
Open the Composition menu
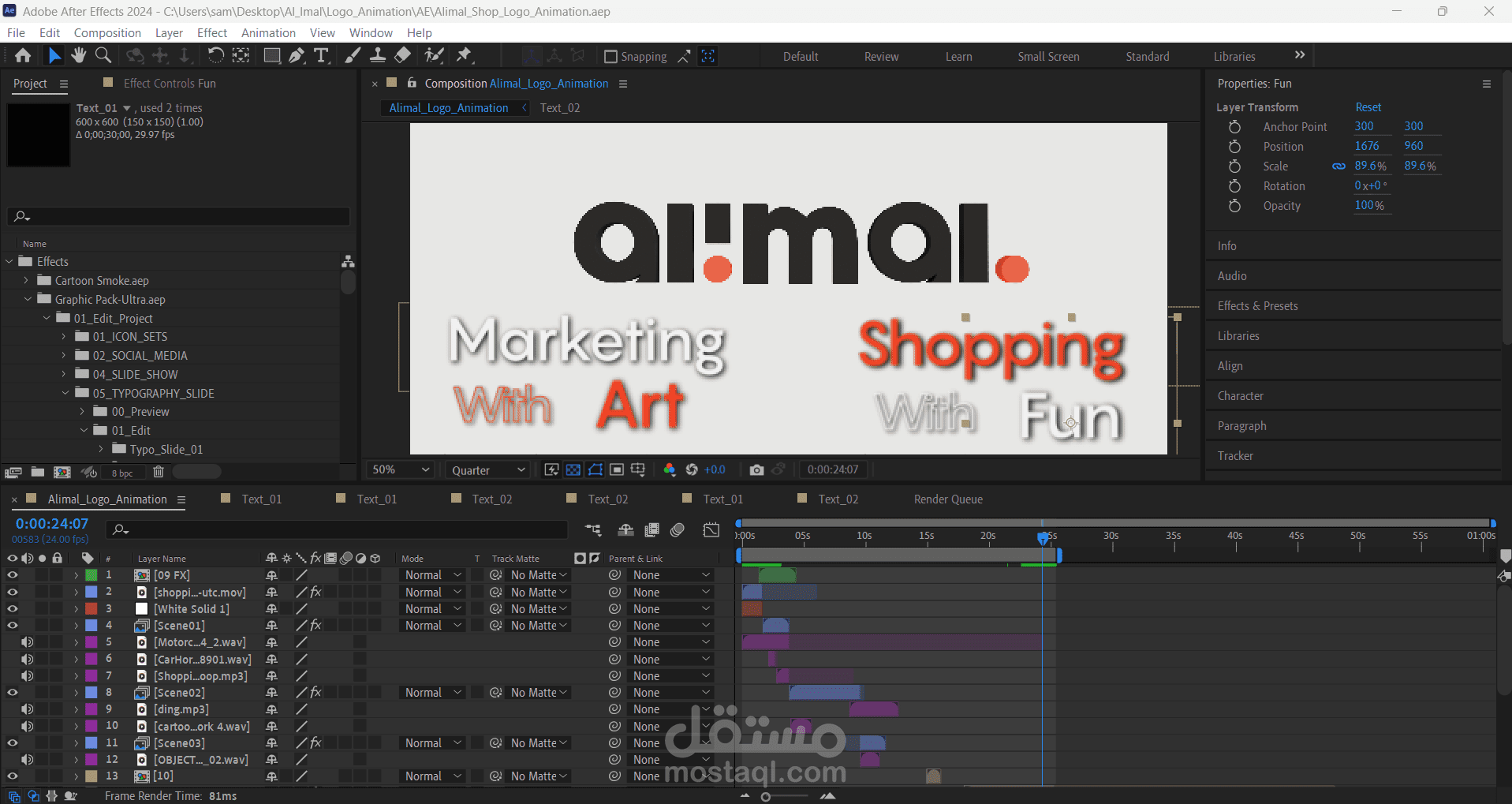pyautogui.click(x=107, y=33)
